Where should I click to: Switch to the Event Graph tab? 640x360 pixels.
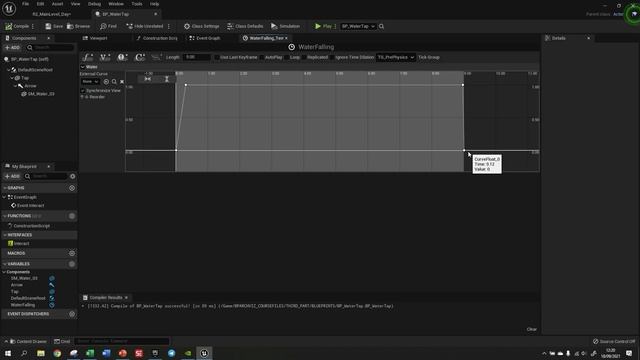tap(205, 38)
